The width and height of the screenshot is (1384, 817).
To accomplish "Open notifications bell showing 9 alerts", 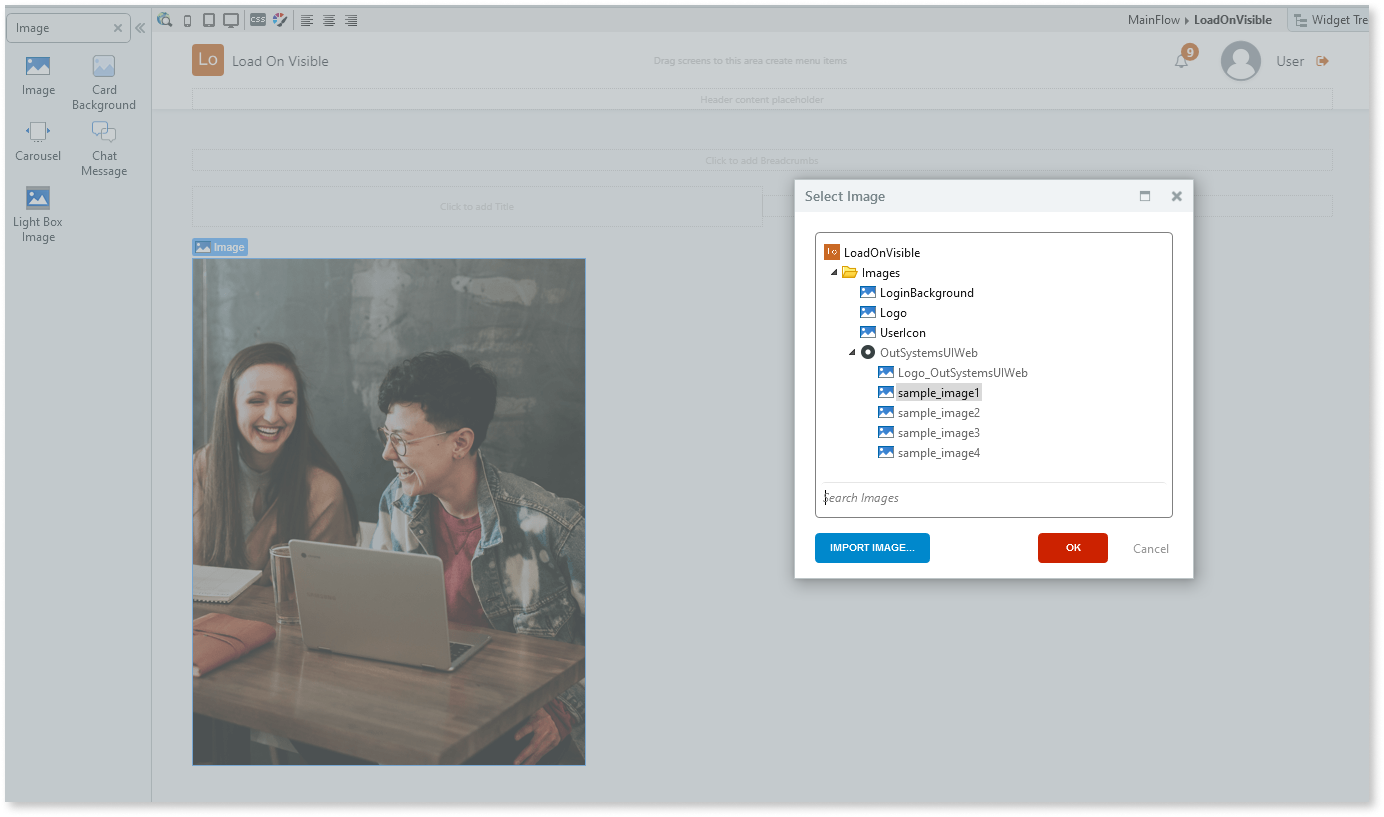I will [1182, 60].
